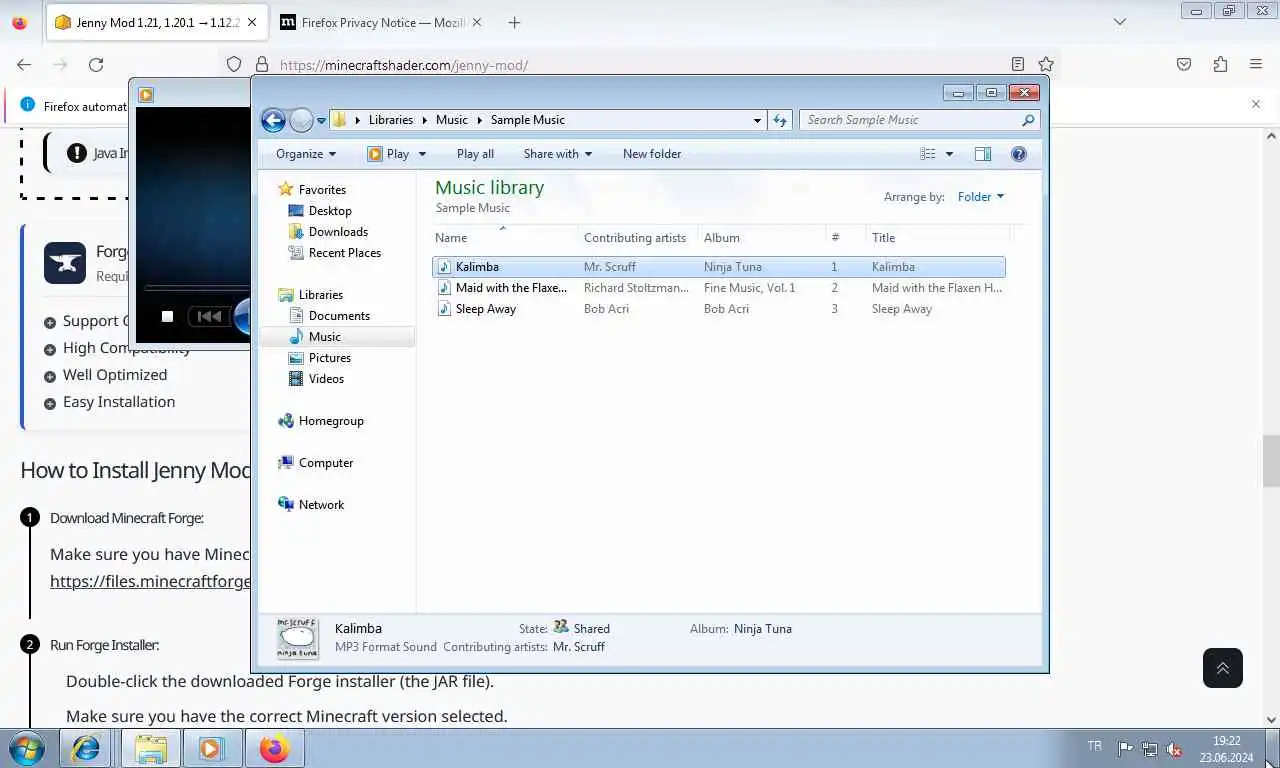Open the Arrange by Folder dropdown

pos(981,197)
